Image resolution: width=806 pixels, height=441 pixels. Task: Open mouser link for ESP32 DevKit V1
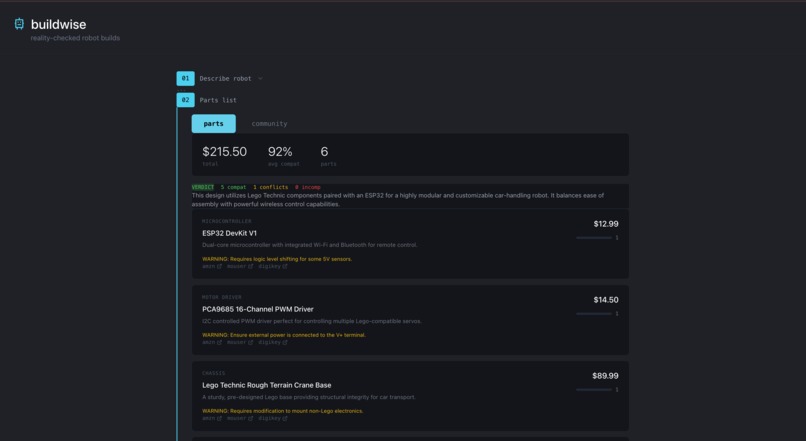pyautogui.click(x=240, y=266)
